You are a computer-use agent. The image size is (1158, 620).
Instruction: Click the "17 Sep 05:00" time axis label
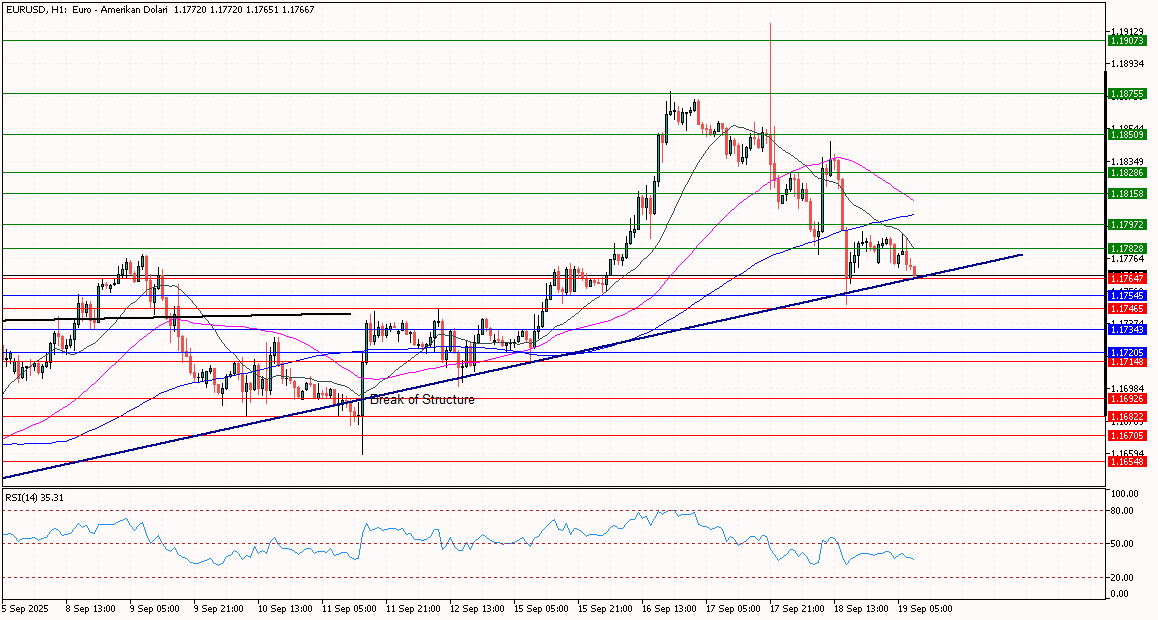(x=733, y=610)
